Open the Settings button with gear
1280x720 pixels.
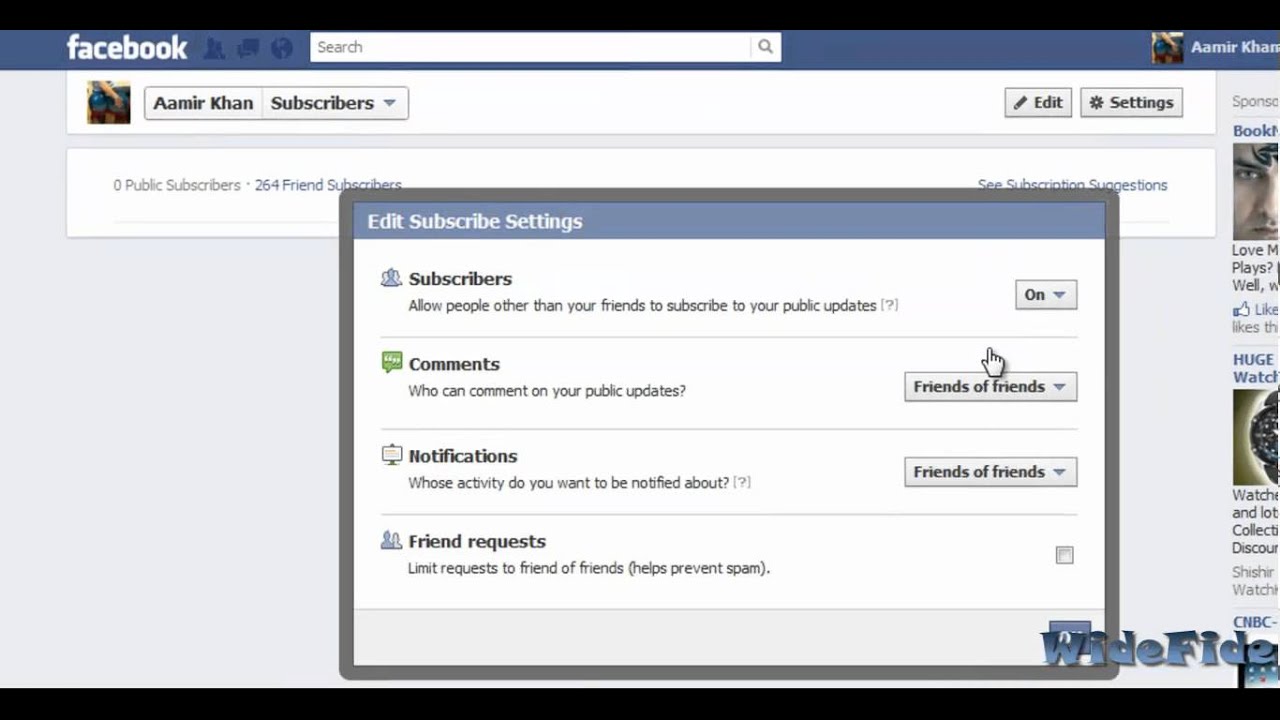click(1131, 102)
